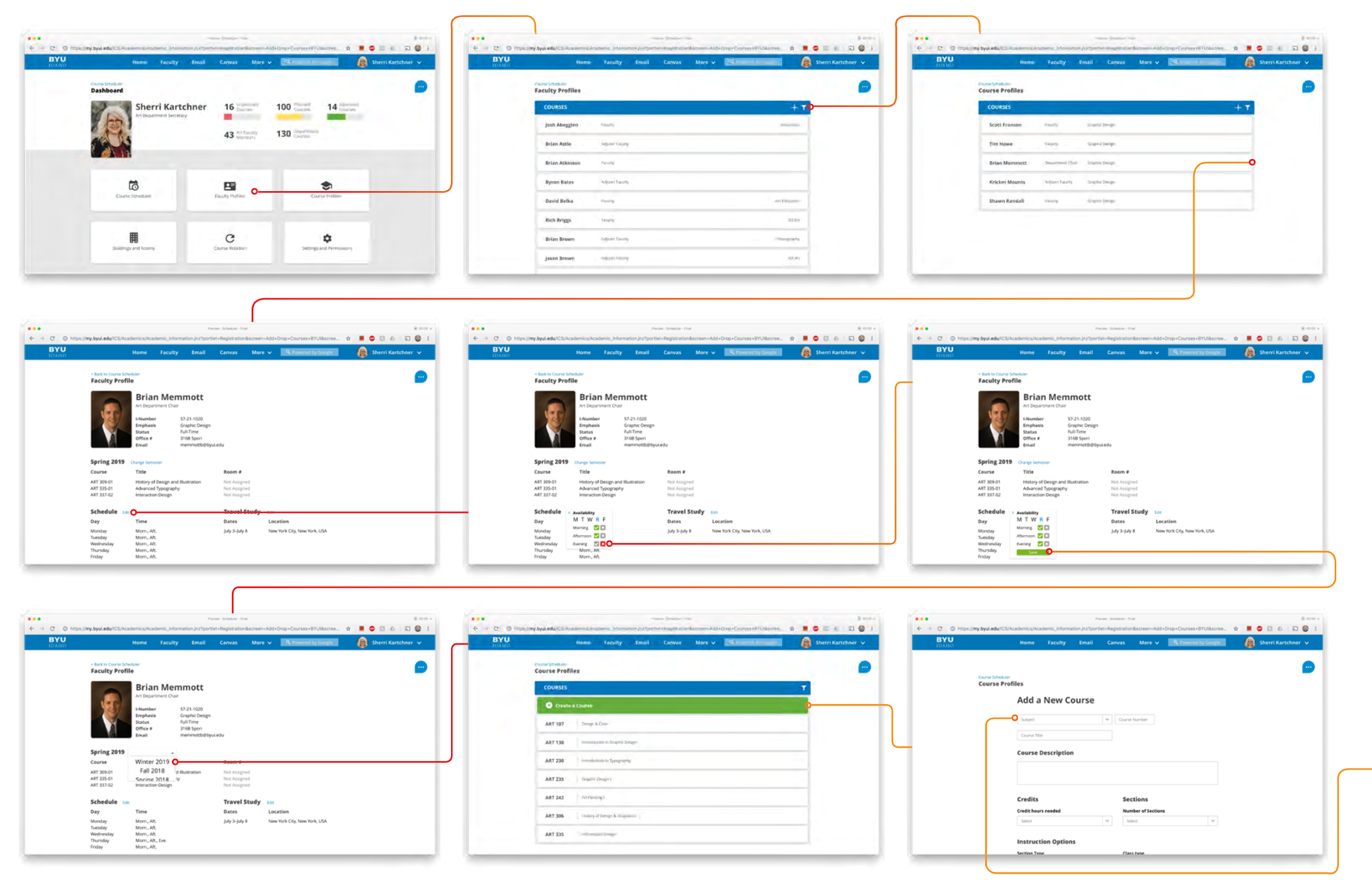Click filter icon in Faculty Profiles courses header
The height and width of the screenshot is (883, 1372).
[x=803, y=107]
